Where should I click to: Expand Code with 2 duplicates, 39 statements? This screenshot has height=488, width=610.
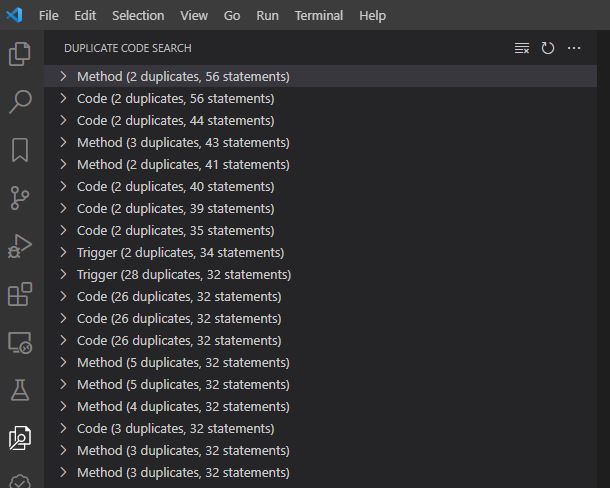321,208
